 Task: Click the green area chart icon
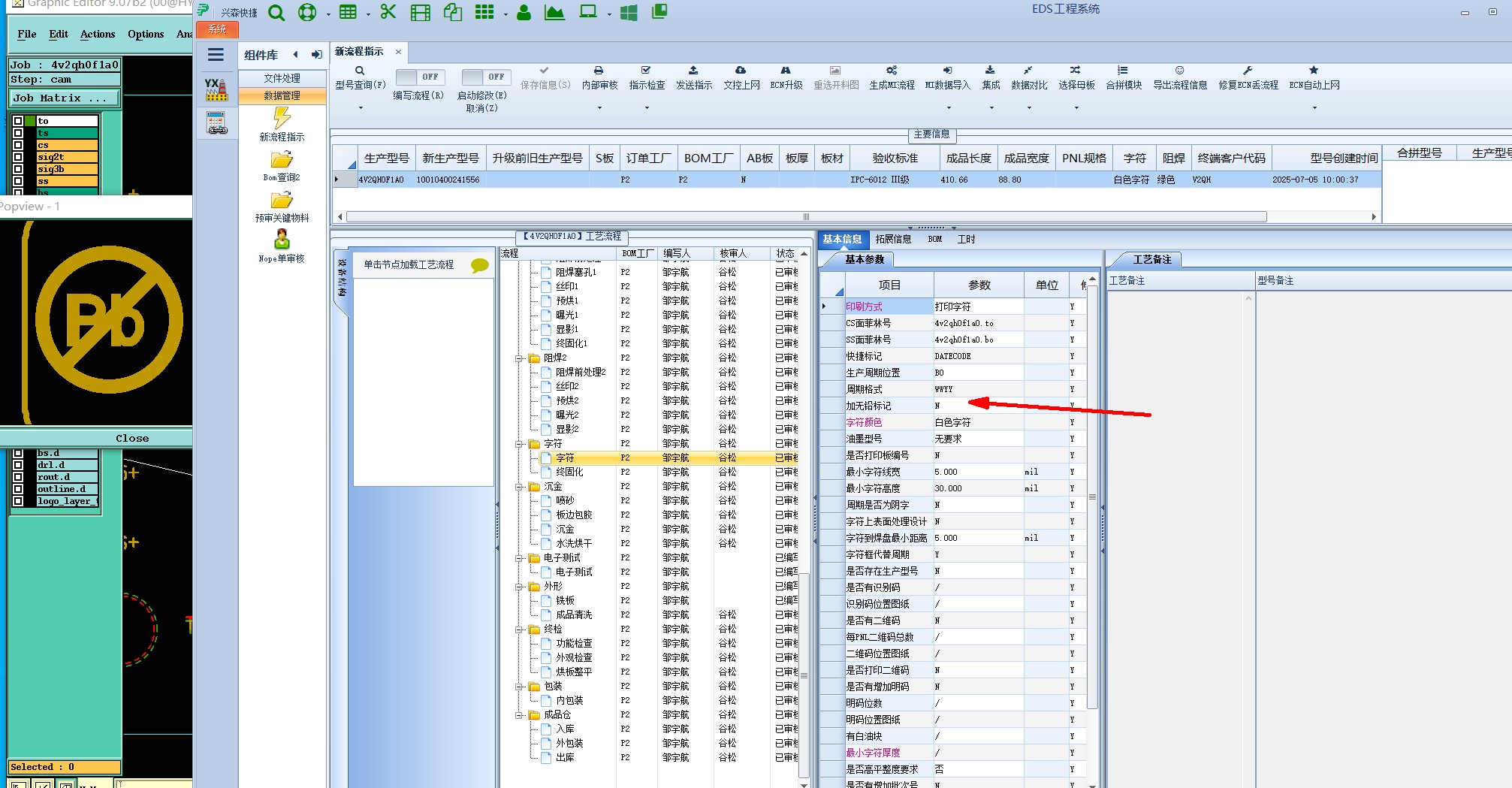tap(554, 12)
